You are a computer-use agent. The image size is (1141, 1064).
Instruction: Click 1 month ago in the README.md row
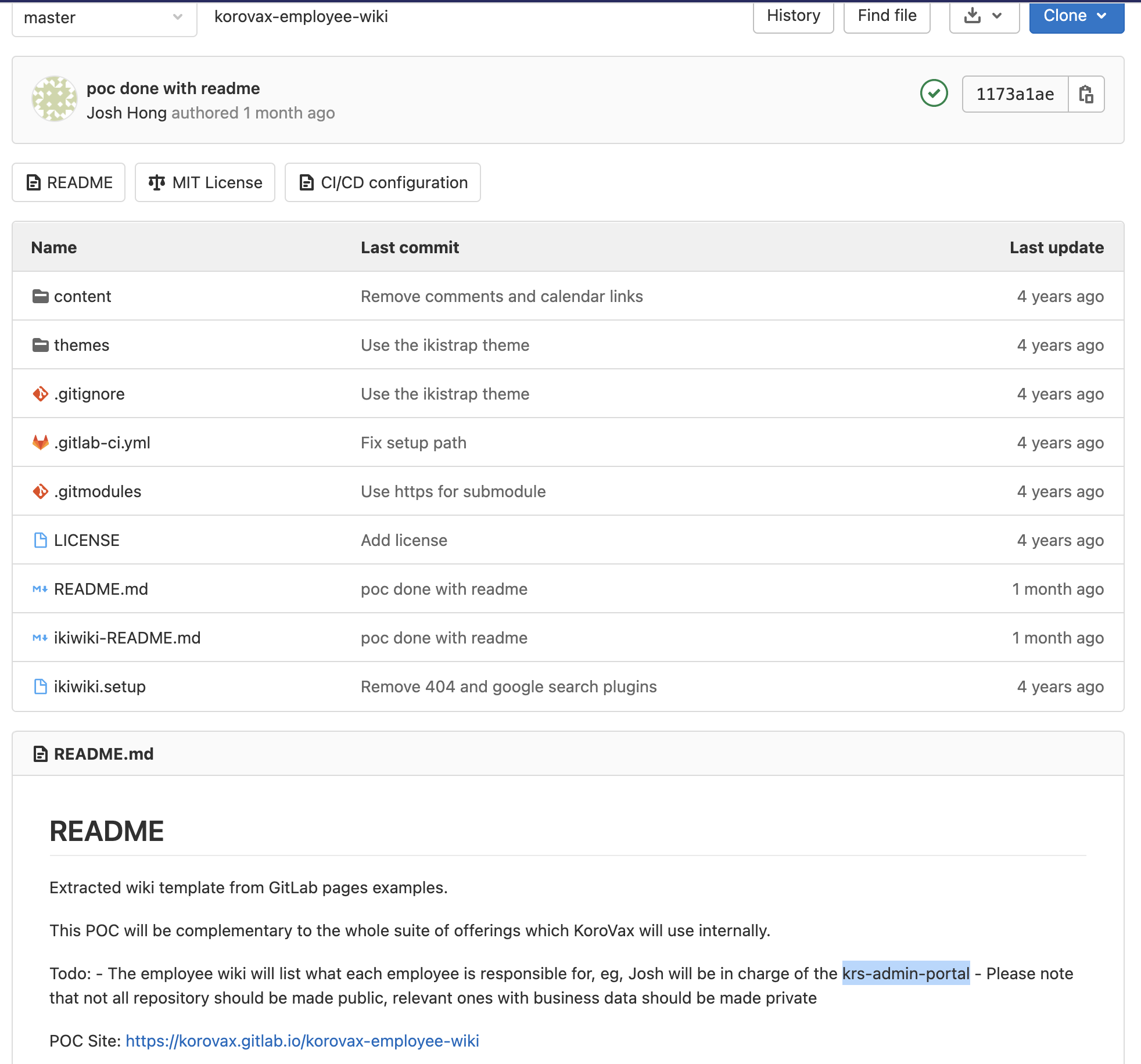point(1058,589)
